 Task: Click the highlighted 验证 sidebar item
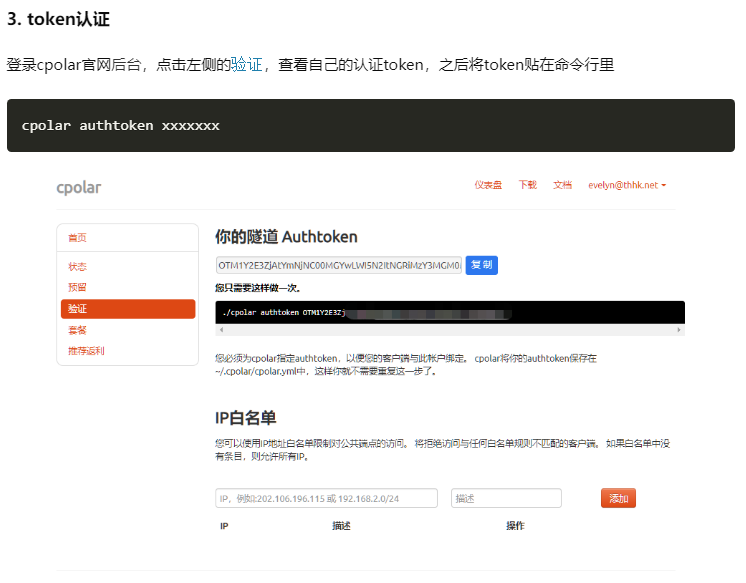[x=127, y=309]
